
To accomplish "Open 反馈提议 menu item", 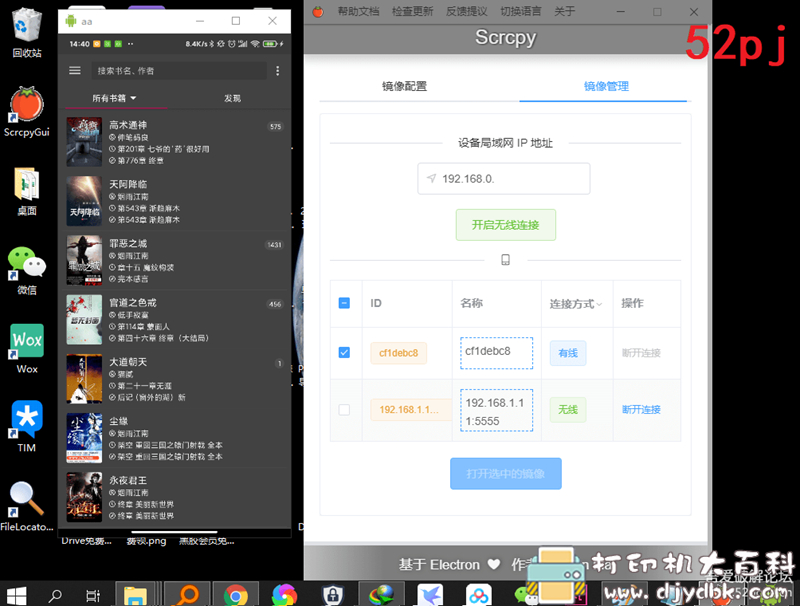I will coord(466,11).
